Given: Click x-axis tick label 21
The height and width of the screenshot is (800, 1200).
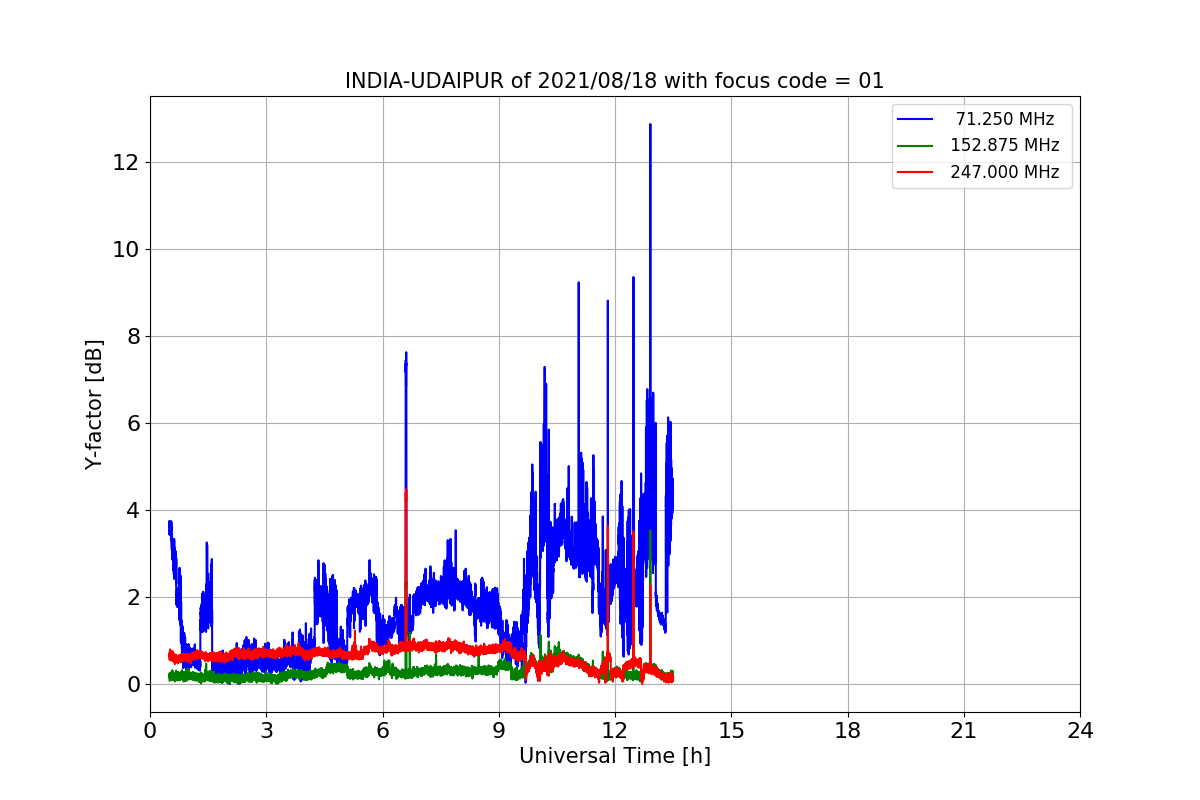Looking at the screenshot, I should pos(964,730).
